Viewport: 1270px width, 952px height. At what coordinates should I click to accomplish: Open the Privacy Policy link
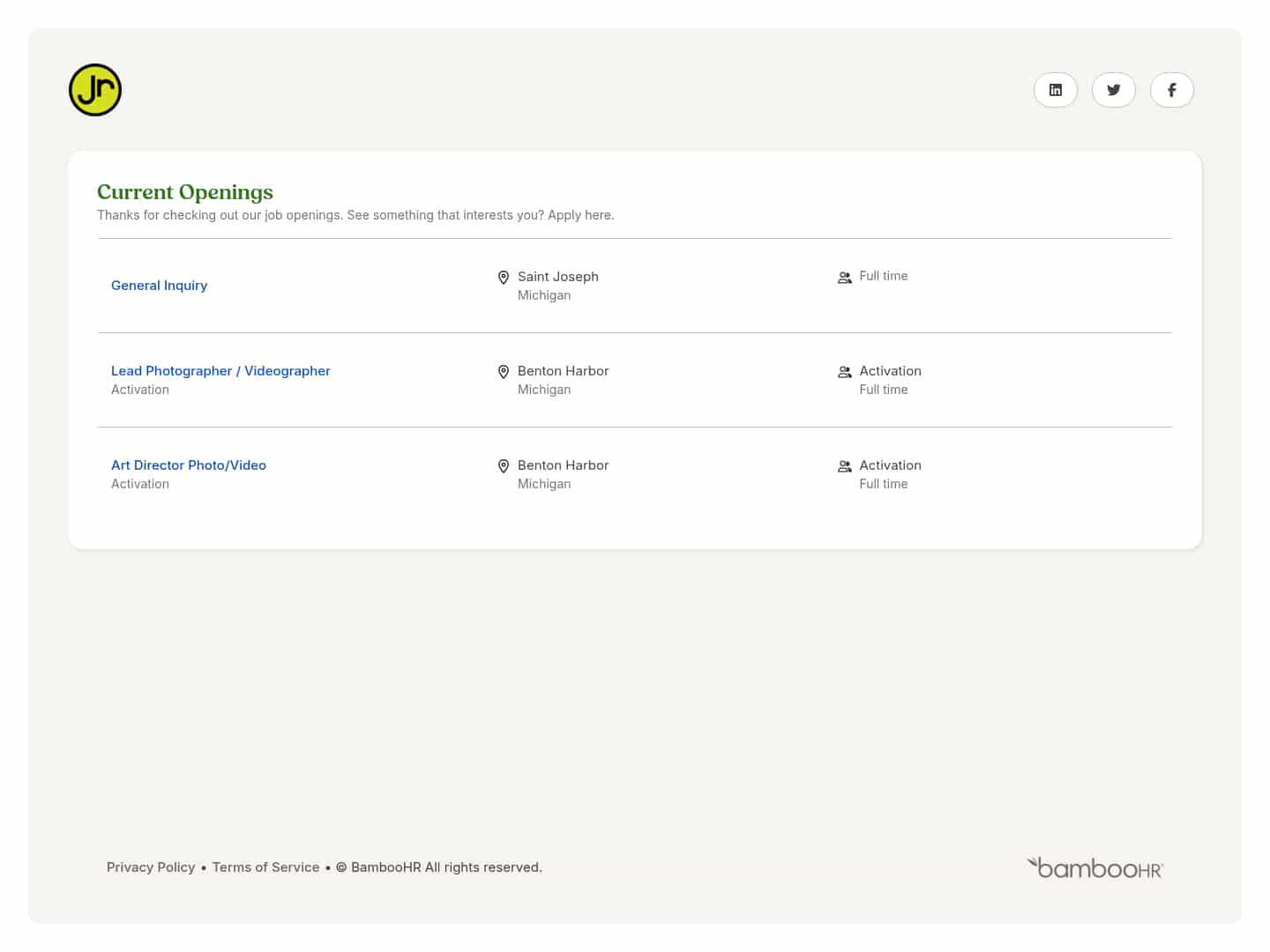[151, 867]
